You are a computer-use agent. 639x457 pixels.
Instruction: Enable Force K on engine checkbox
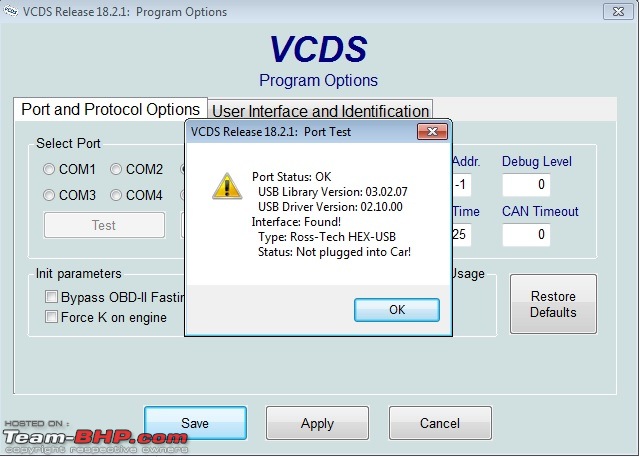(x=51, y=316)
